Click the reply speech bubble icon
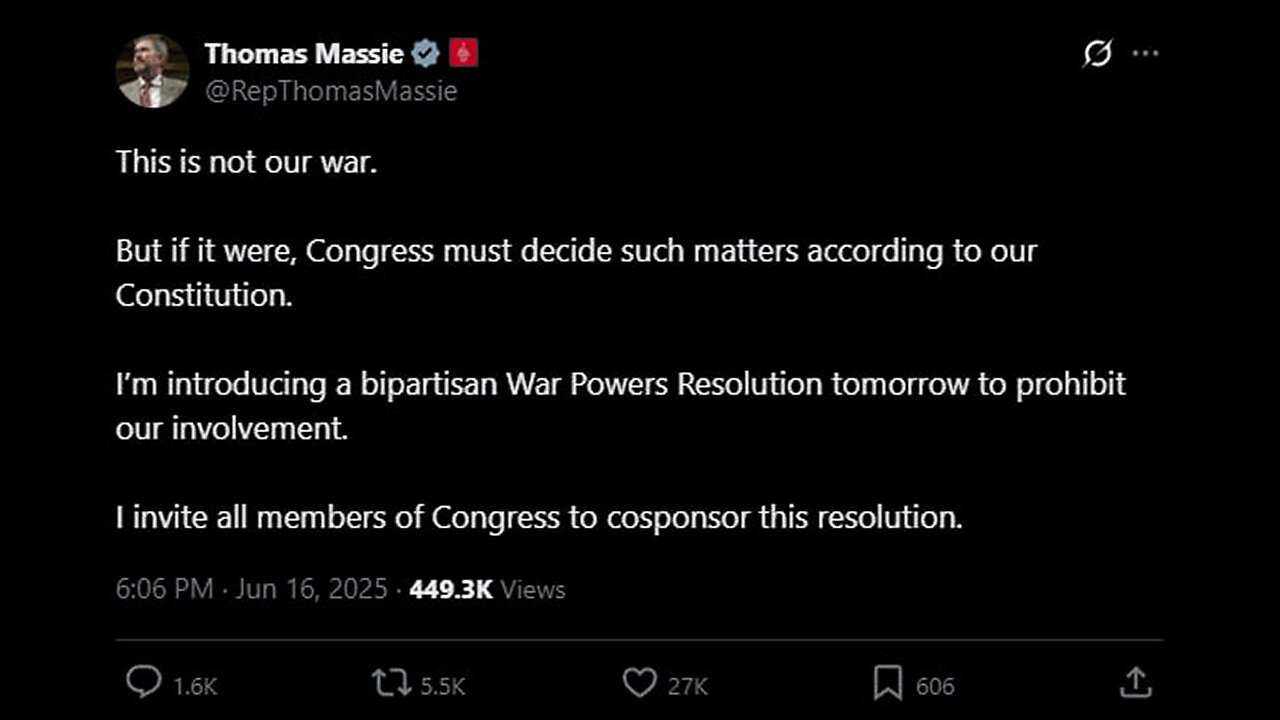 tap(143, 684)
